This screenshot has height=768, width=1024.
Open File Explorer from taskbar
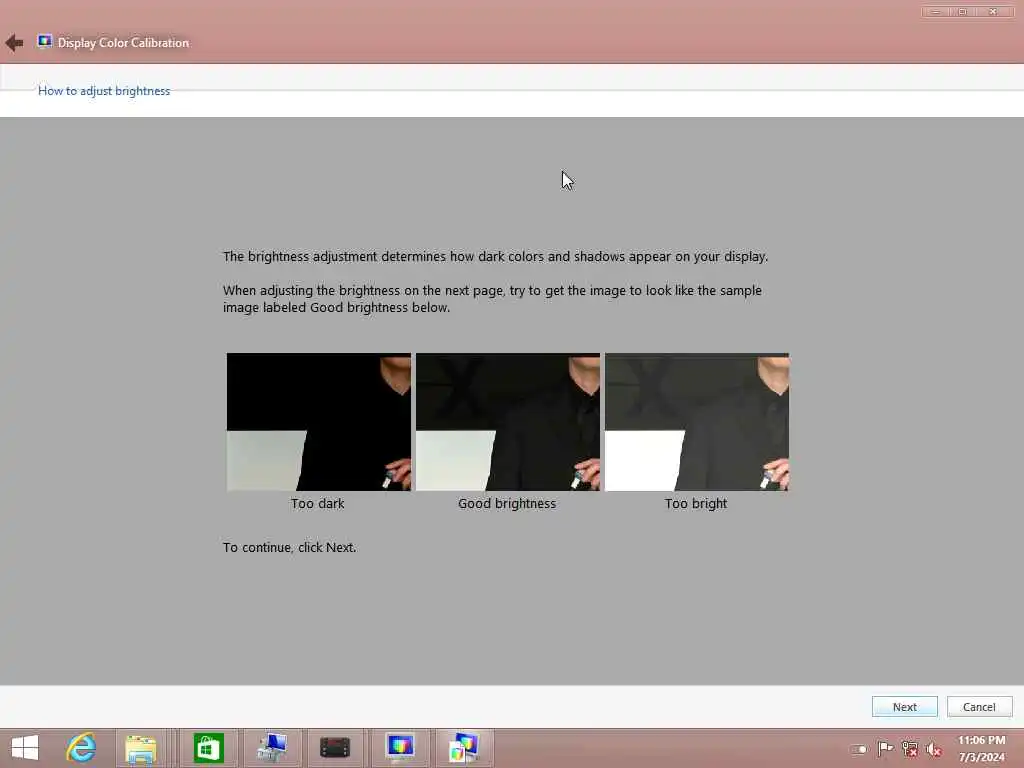point(140,748)
